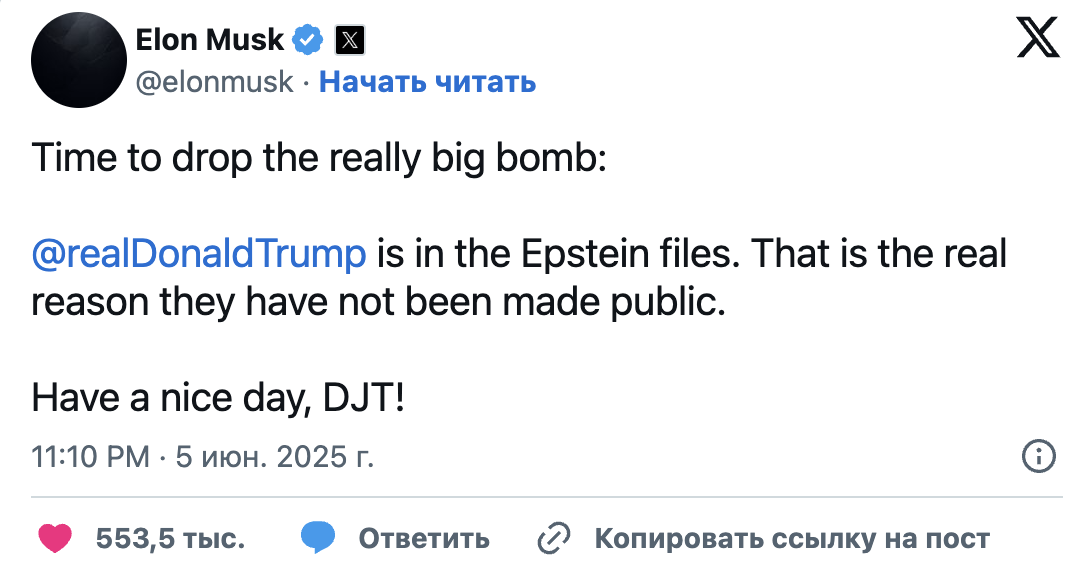Click the circled info icon
Screen dimensions: 1082x574
click(x=1038, y=458)
